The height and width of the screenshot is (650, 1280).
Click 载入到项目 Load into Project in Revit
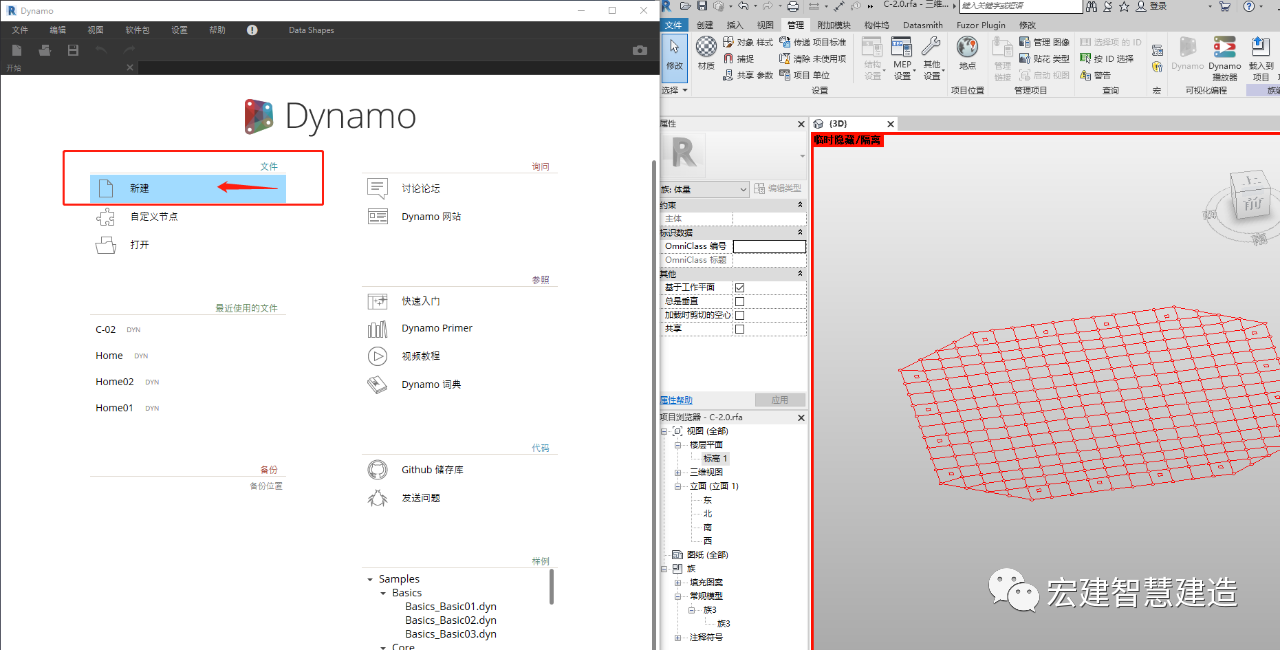pyautogui.click(x=1261, y=59)
